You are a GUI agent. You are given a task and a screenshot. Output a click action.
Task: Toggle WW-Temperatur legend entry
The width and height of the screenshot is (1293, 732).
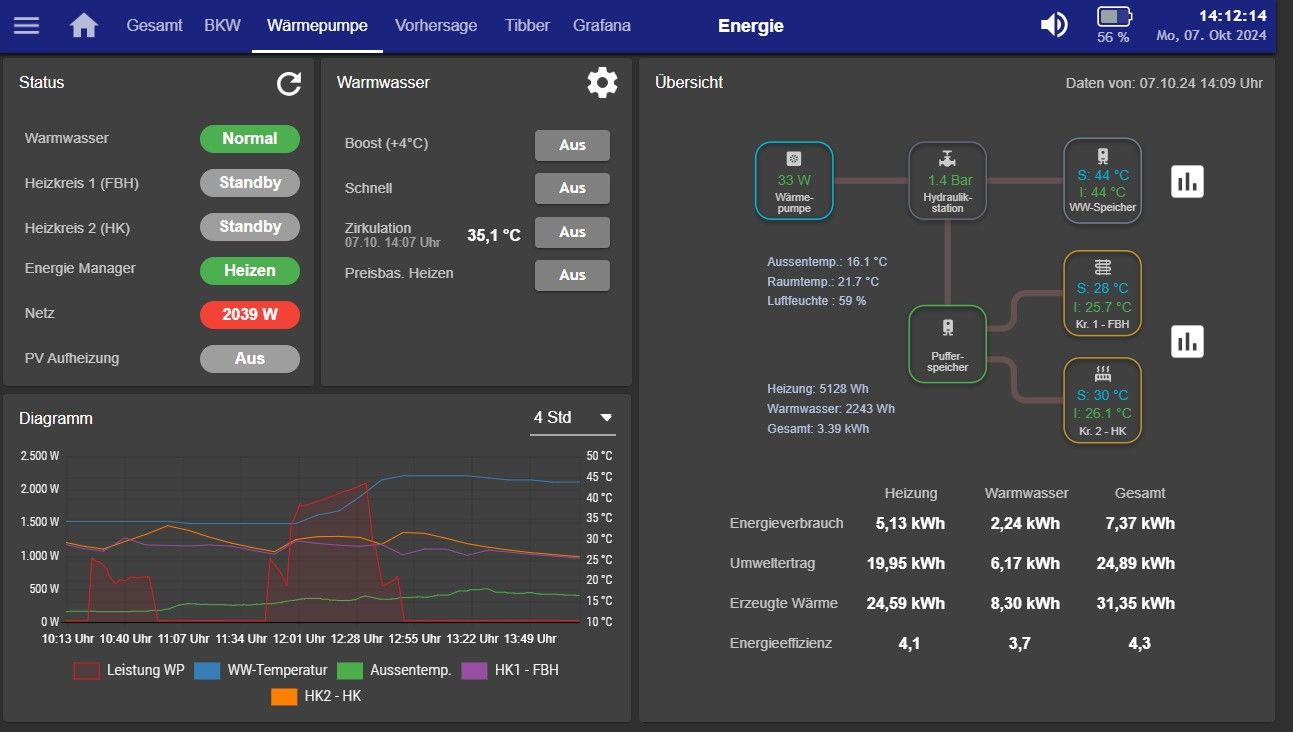(260, 670)
